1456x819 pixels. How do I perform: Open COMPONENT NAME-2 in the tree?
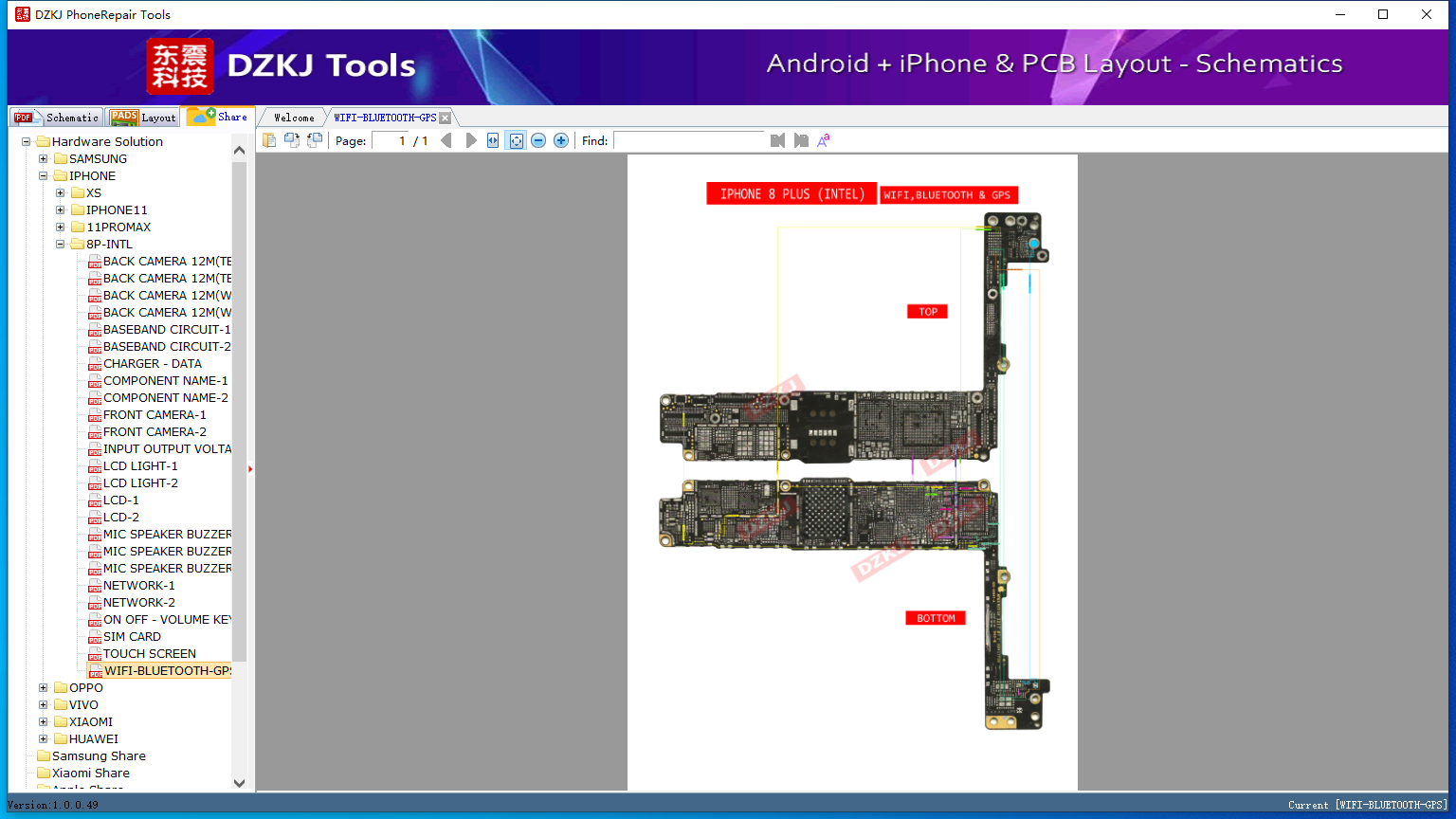point(166,398)
